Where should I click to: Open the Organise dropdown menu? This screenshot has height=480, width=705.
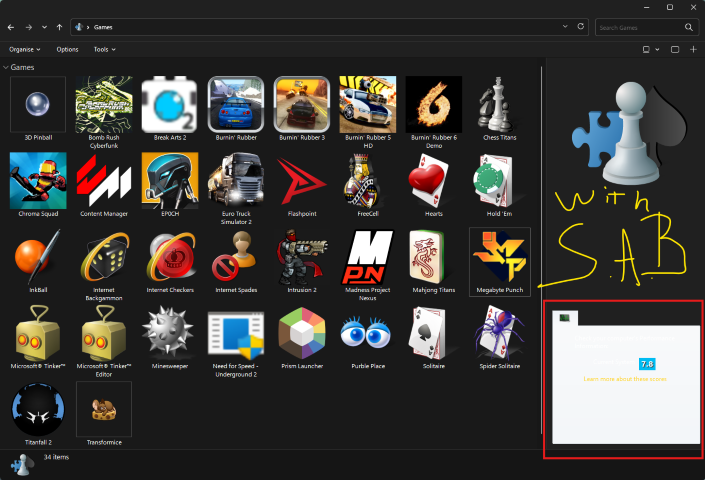tap(25, 49)
